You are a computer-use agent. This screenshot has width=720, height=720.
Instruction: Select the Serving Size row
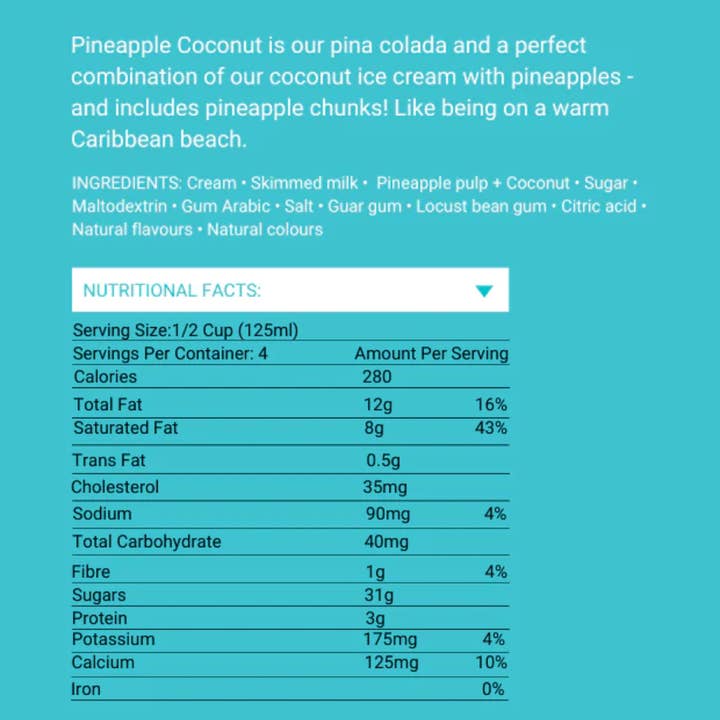click(186, 331)
